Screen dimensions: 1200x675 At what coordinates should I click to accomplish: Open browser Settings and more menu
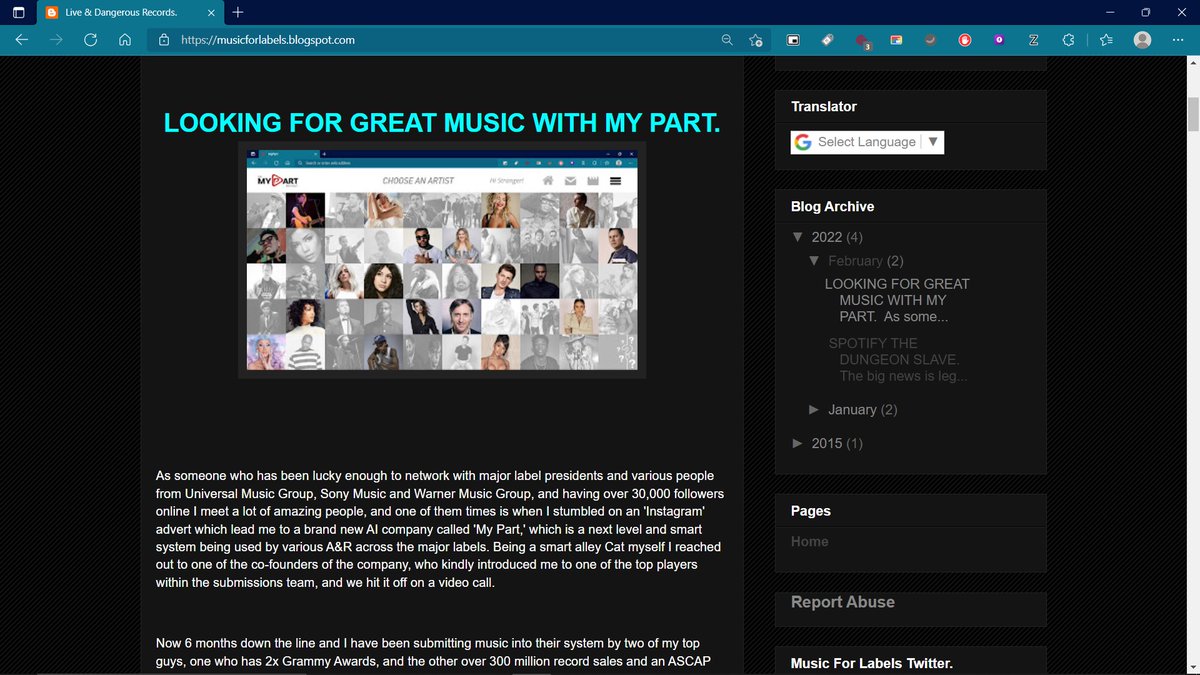point(1177,40)
